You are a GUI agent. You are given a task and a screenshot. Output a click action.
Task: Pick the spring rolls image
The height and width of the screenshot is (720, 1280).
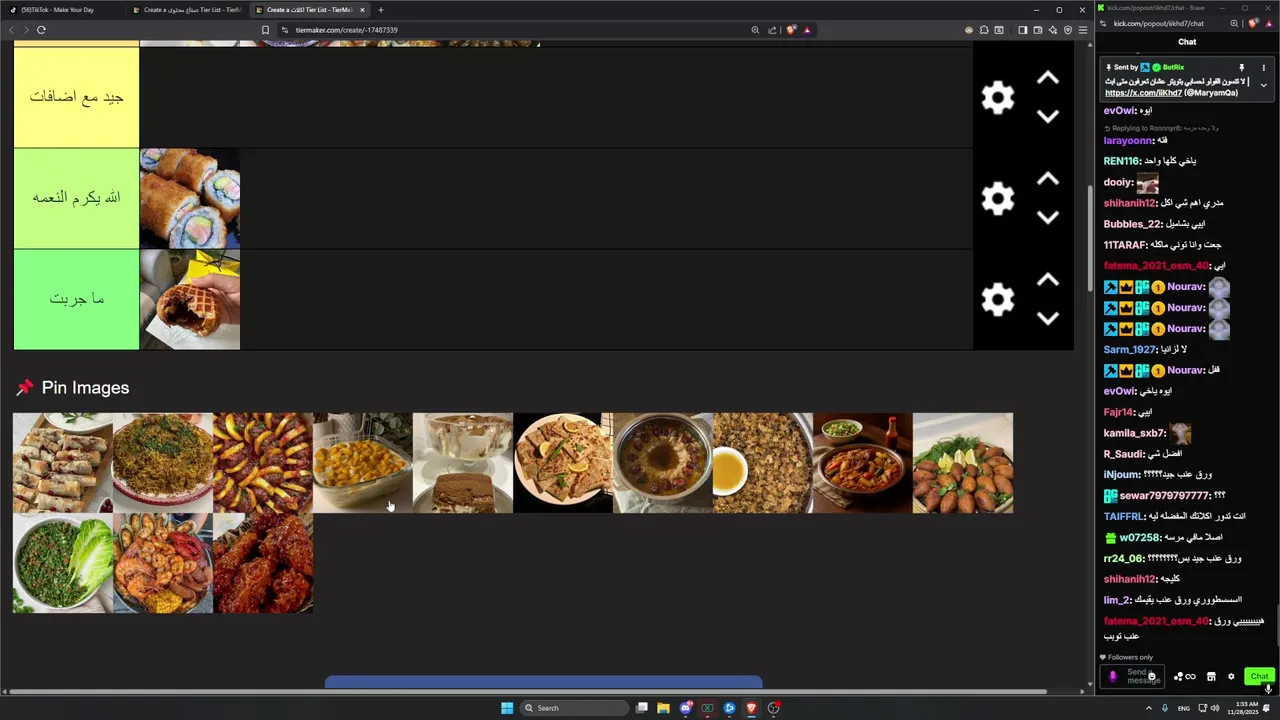click(63, 463)
